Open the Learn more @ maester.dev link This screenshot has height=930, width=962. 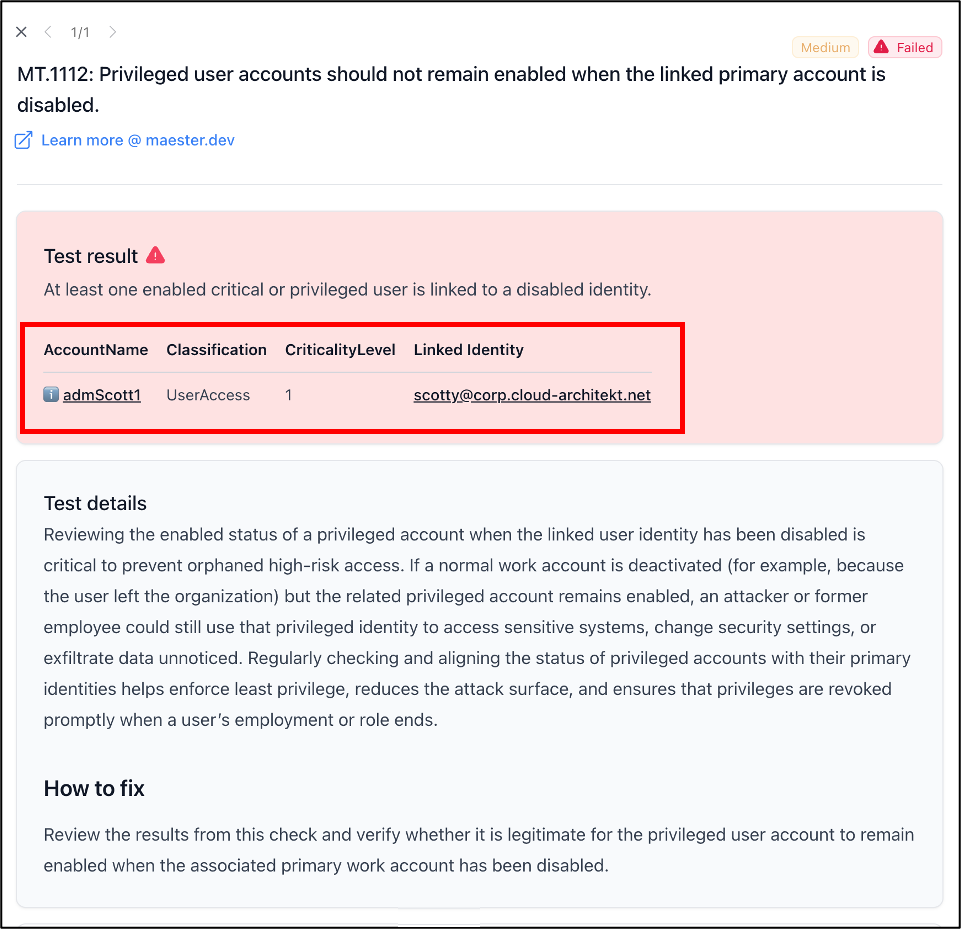pyautogui.click(x=138, y=140)
